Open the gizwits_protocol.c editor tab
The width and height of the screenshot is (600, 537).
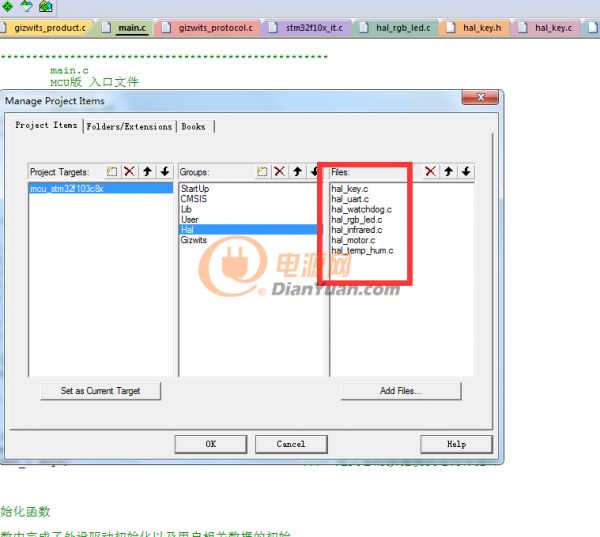coord(210,28)
